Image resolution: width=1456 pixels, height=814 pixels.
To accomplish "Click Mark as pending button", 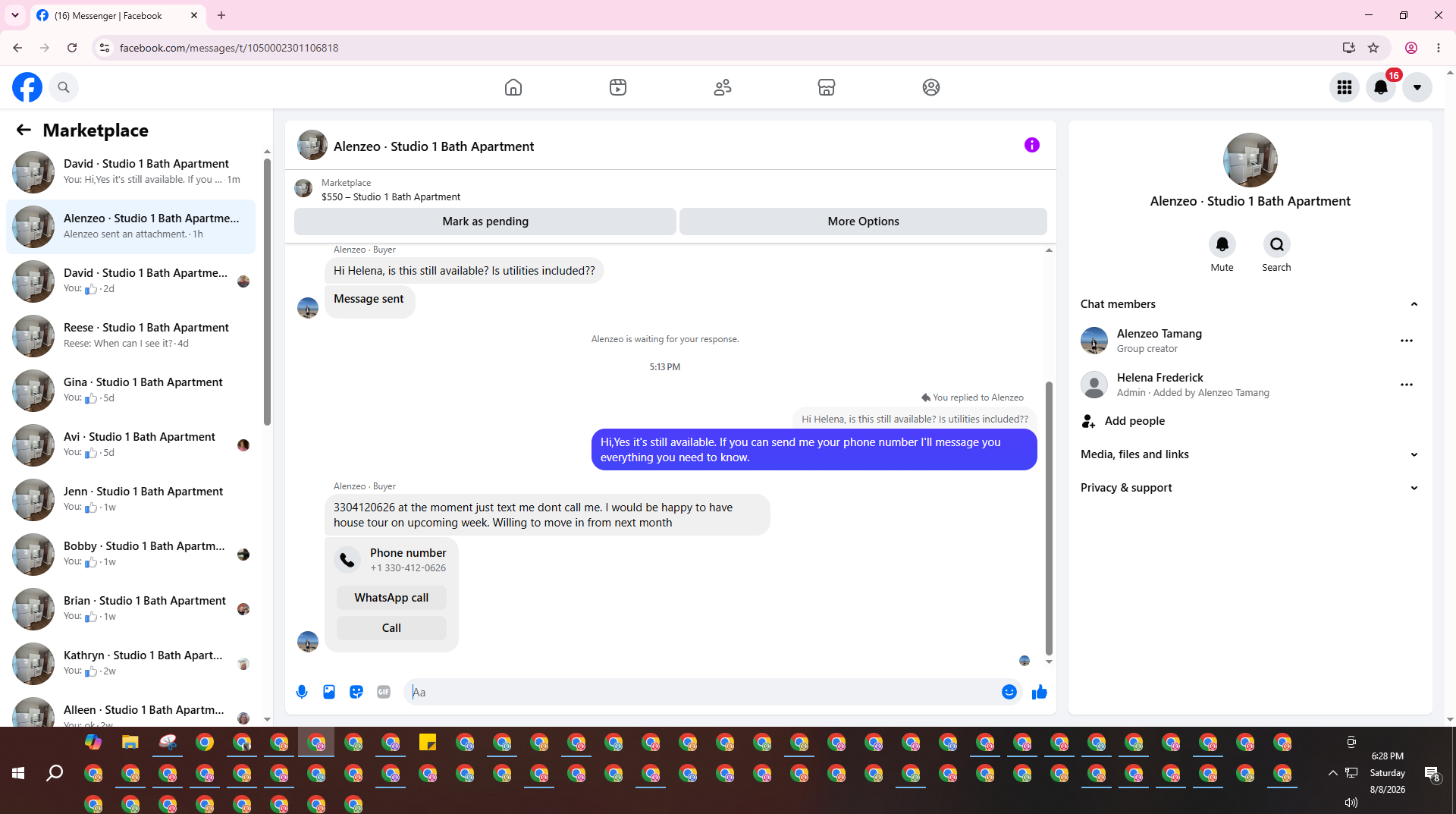I will [x=485, y=222].
